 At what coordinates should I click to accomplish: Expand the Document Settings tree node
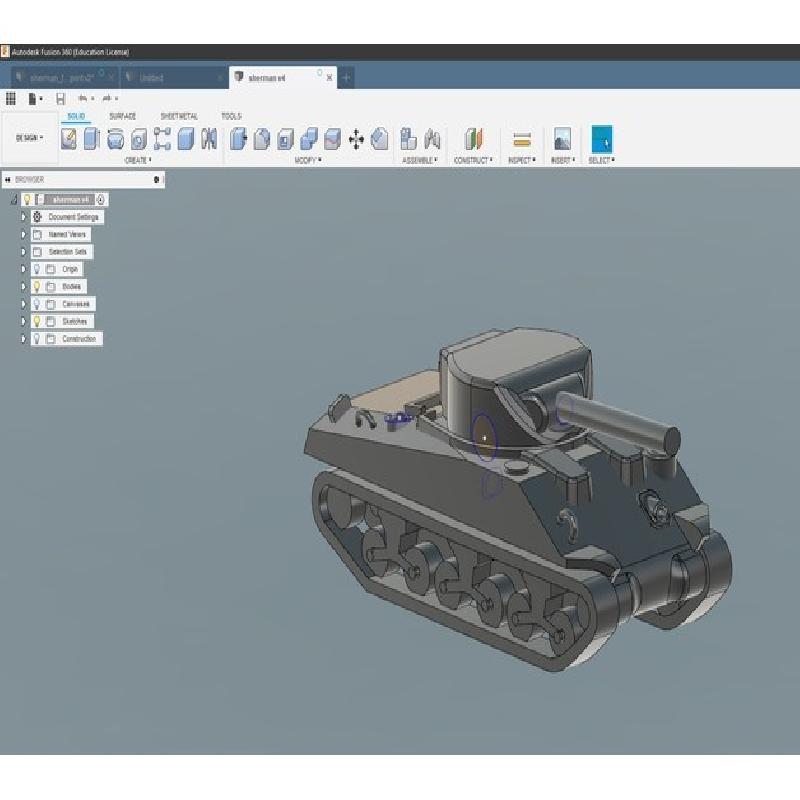click(24, 217)
